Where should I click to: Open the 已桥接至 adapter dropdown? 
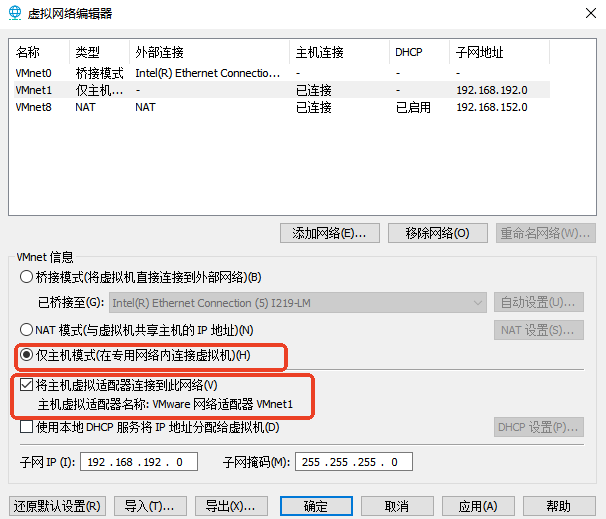point(297,303)
